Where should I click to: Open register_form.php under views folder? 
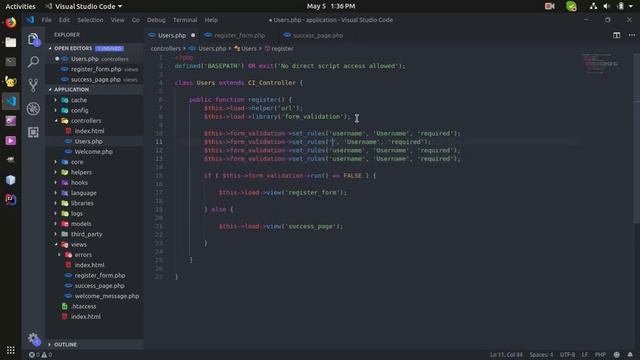pyautogui.click(x=100, y=276)
